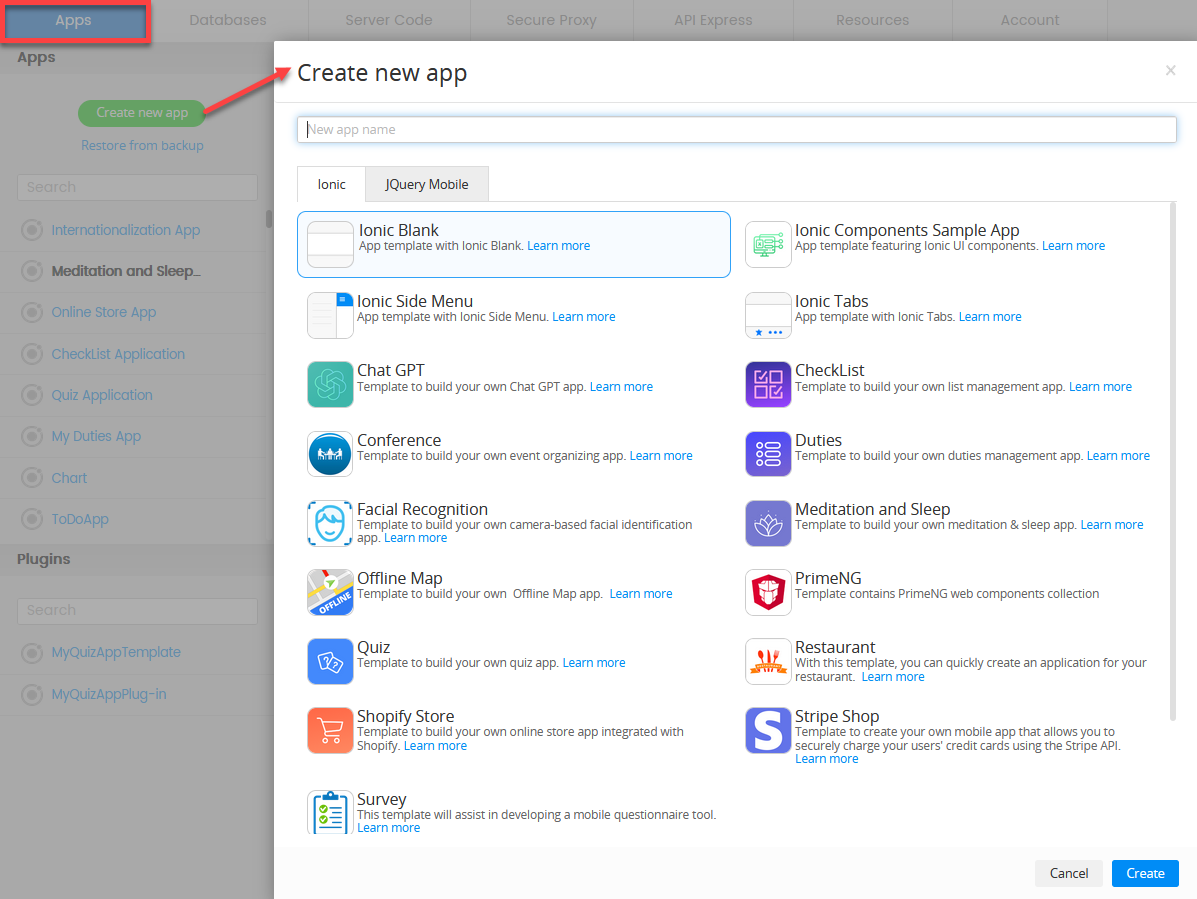Screen dimensions: 1197x899
Task: Select the Offline Map template title
Action: [x=400, y=578]
